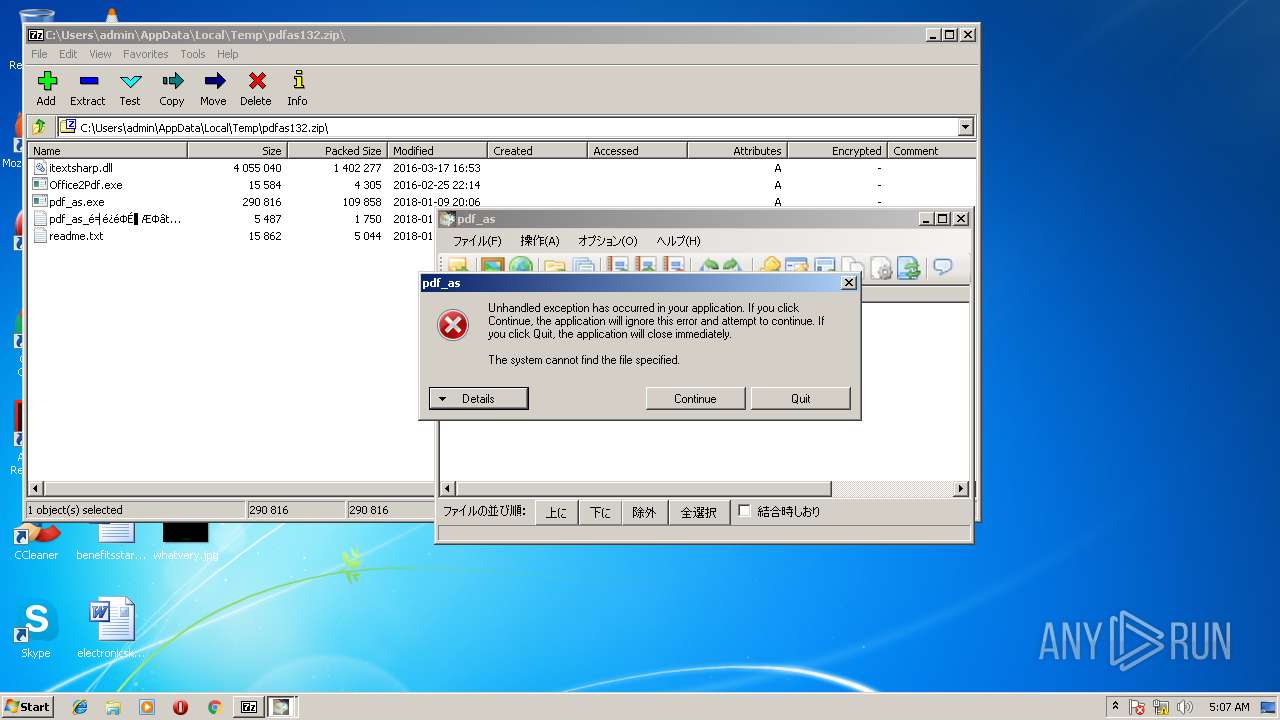1280x720 pixels.
Task: Open the 操作(A) menu in pdf_as
Action: click(x=540, y=241)
